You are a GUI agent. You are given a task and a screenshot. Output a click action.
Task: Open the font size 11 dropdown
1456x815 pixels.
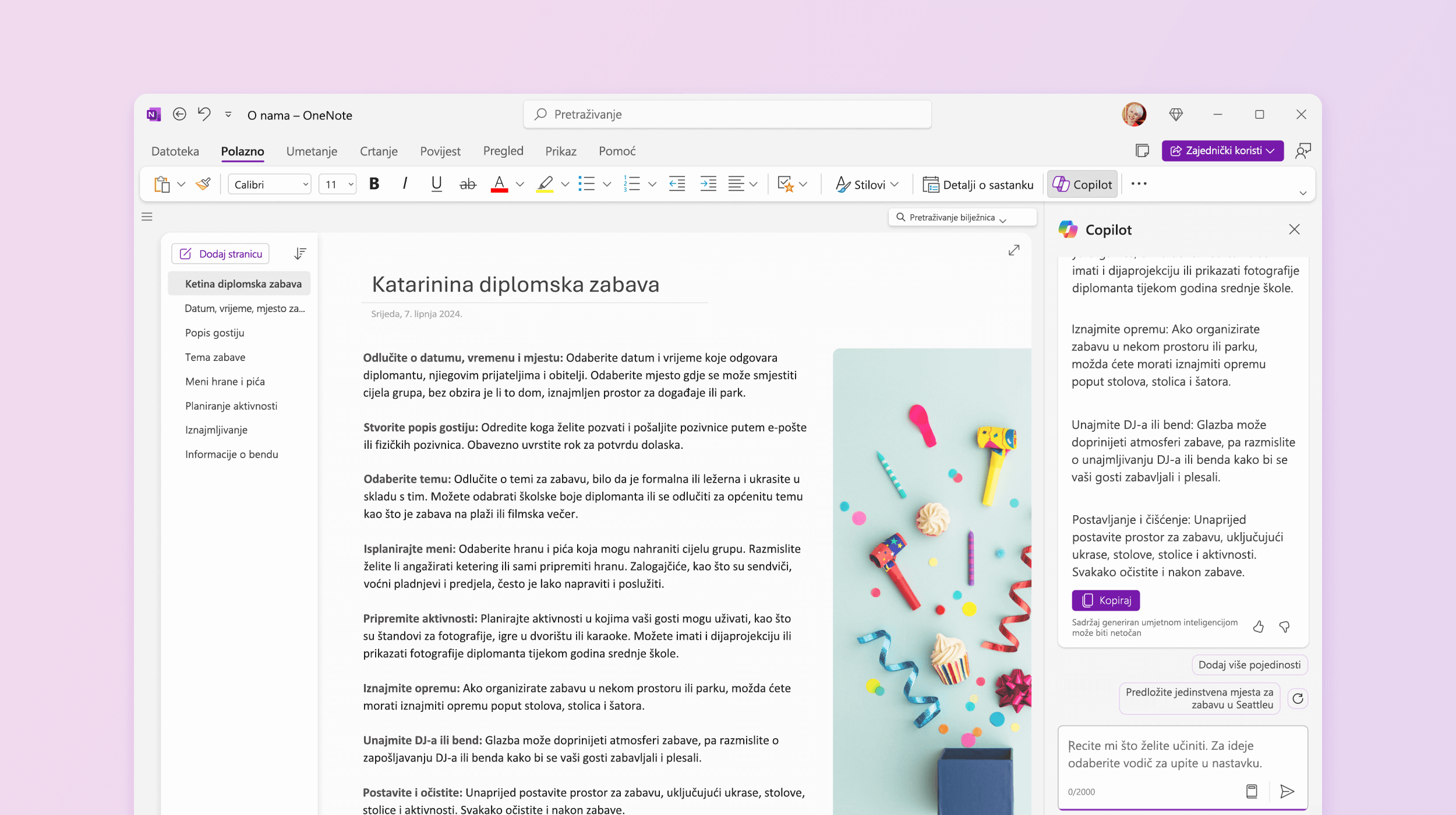(x=338, y=185)
